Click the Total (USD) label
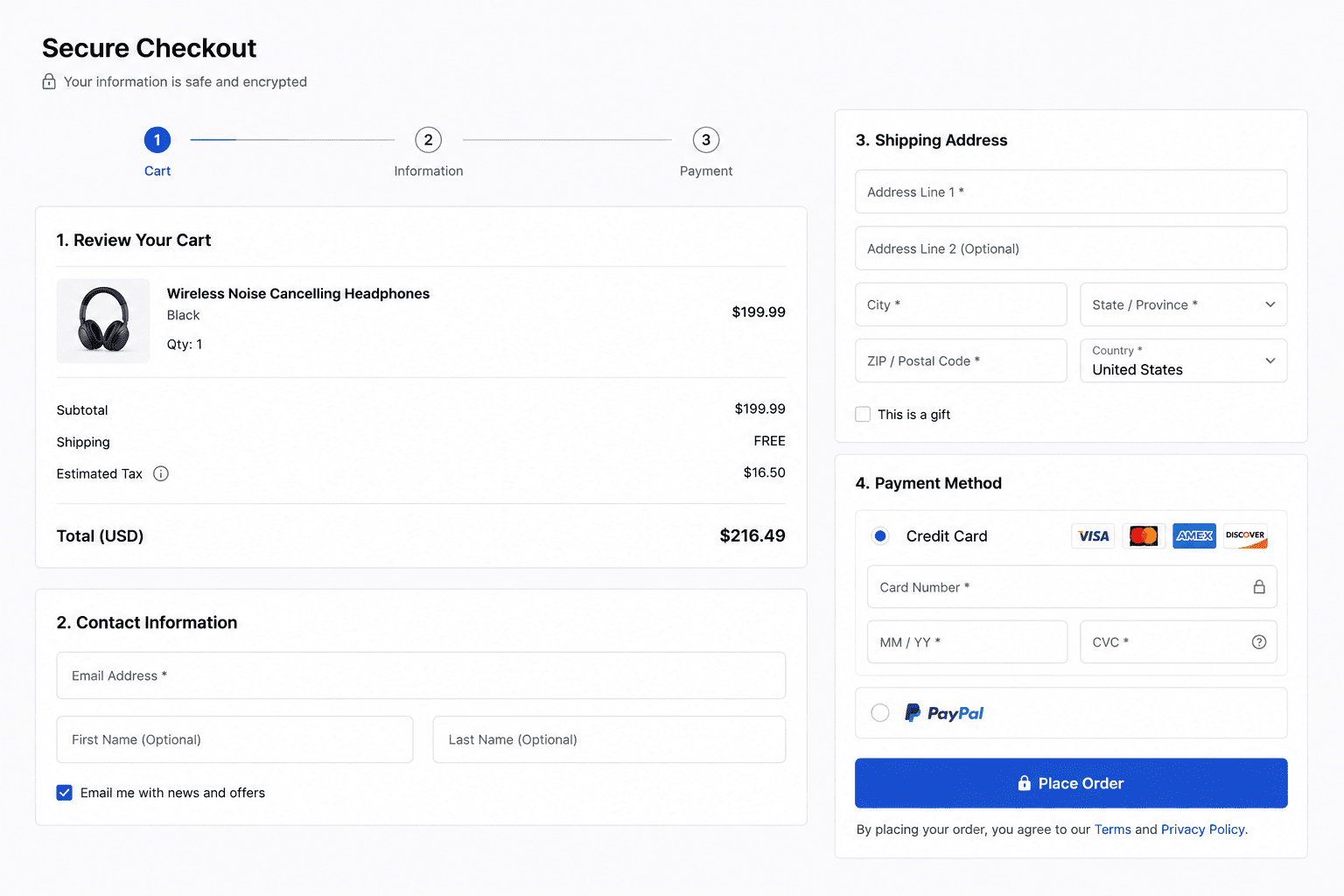This screenshot has height=896, width=1344. (x=101, y=536)
